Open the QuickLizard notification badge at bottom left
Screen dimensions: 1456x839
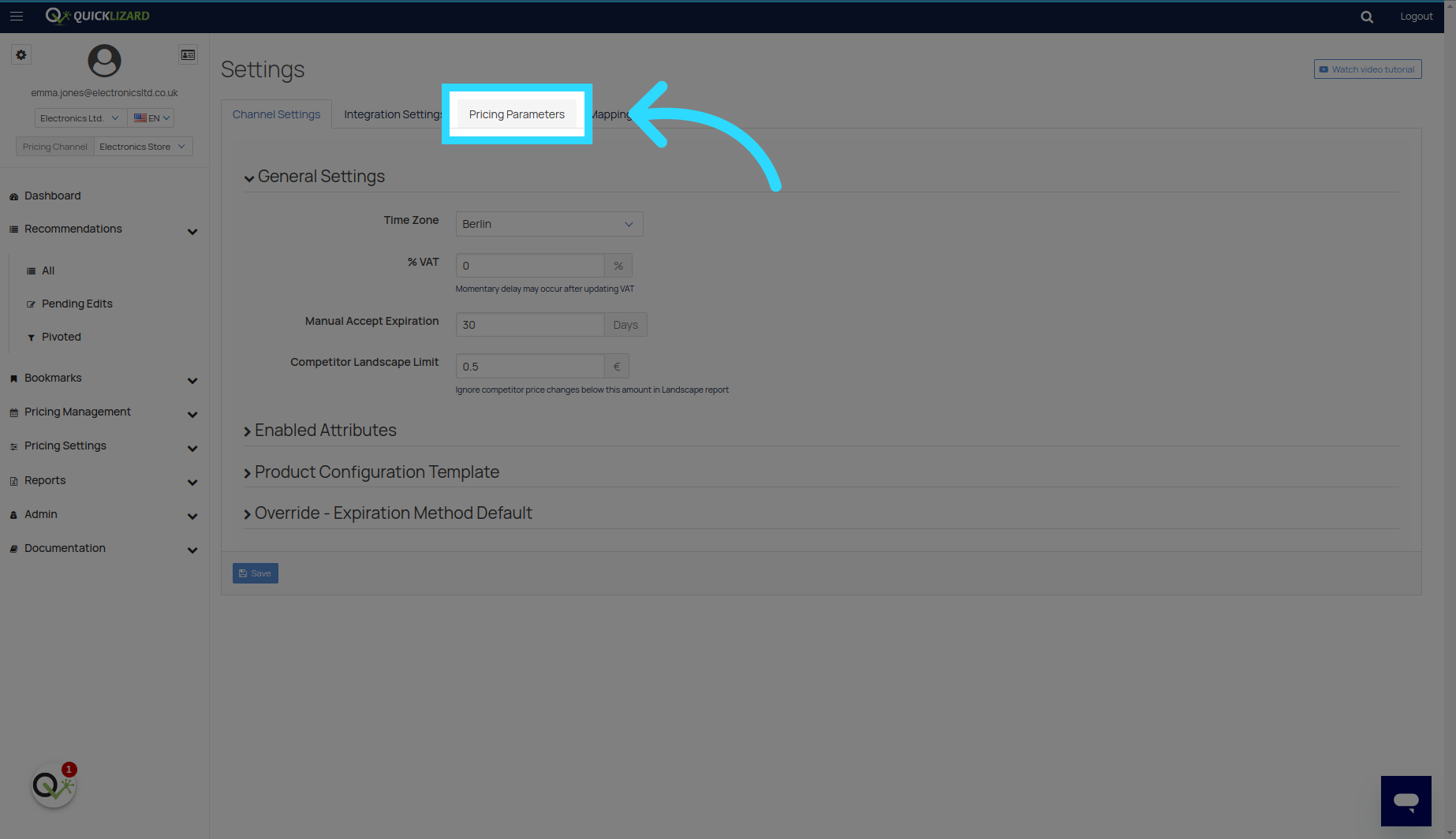pos(53,783)
